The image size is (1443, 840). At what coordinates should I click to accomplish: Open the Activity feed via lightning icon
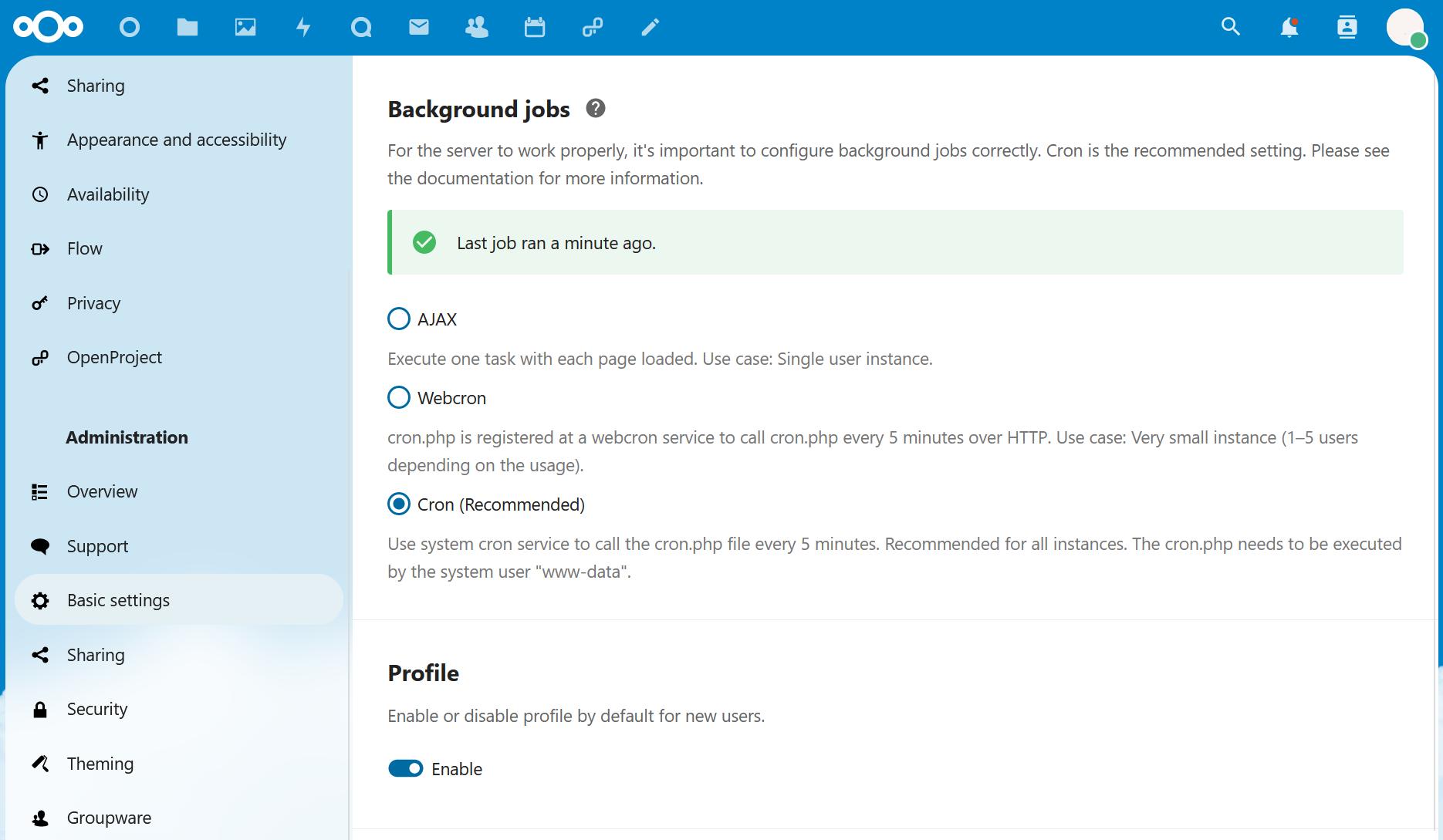pos(303,27)
